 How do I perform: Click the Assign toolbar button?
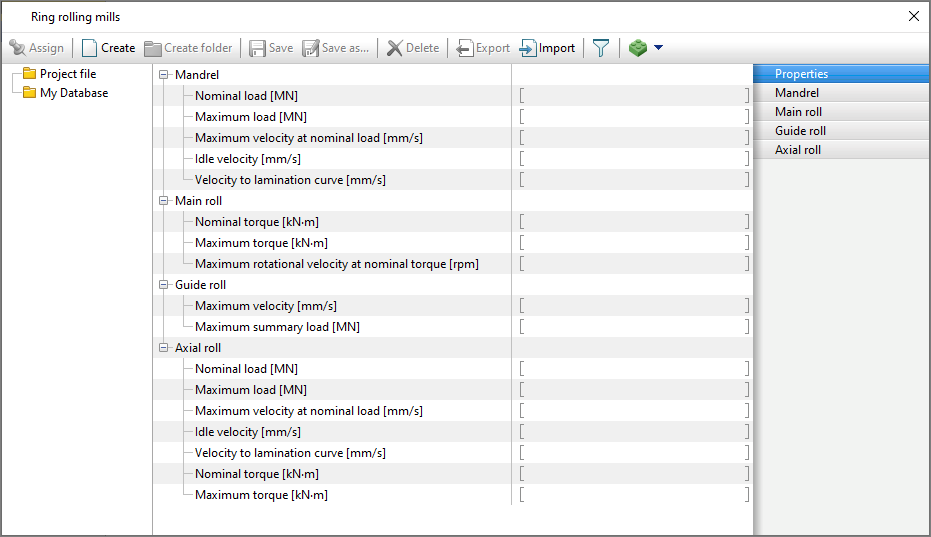click(x=36, y=48)
